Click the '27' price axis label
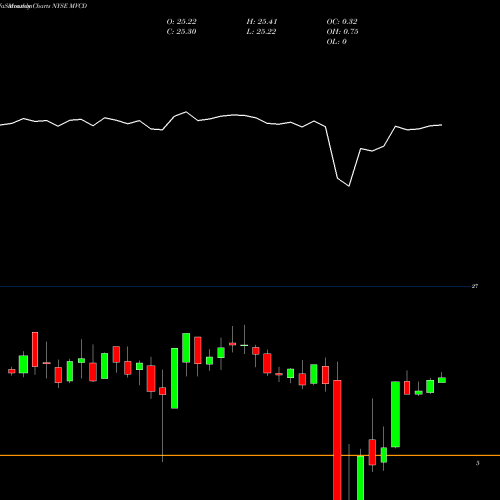This screenshot has width=500, height=500. click(x=475, y=286)
